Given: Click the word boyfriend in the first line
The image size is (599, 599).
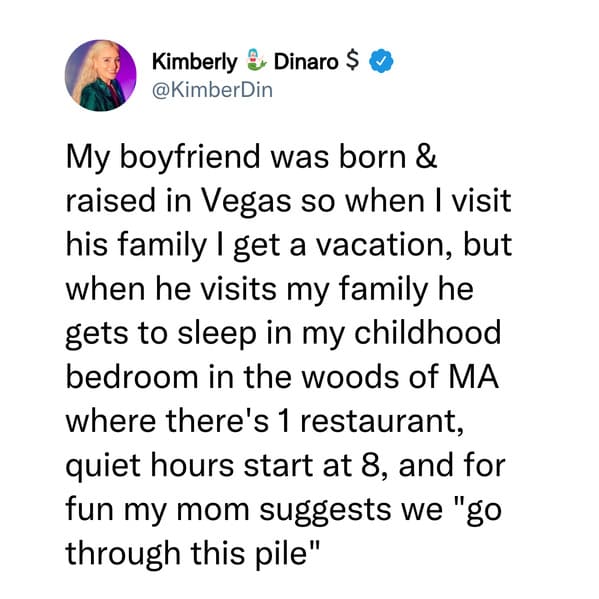Looking at the screenshot, I should [189, 158].
